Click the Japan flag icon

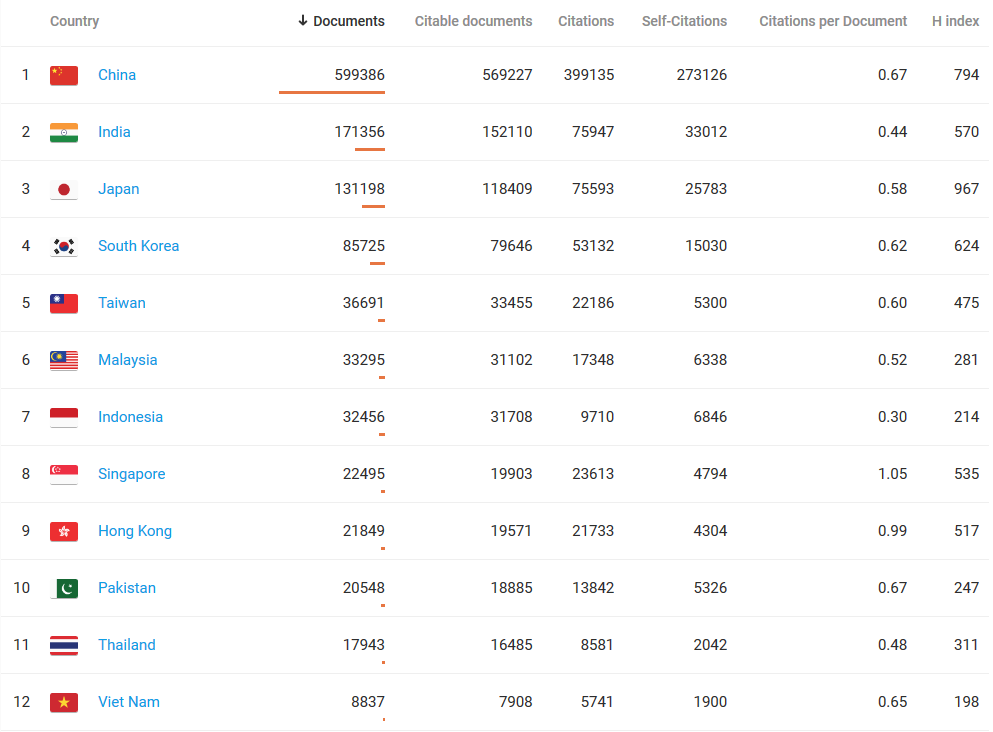64,189
